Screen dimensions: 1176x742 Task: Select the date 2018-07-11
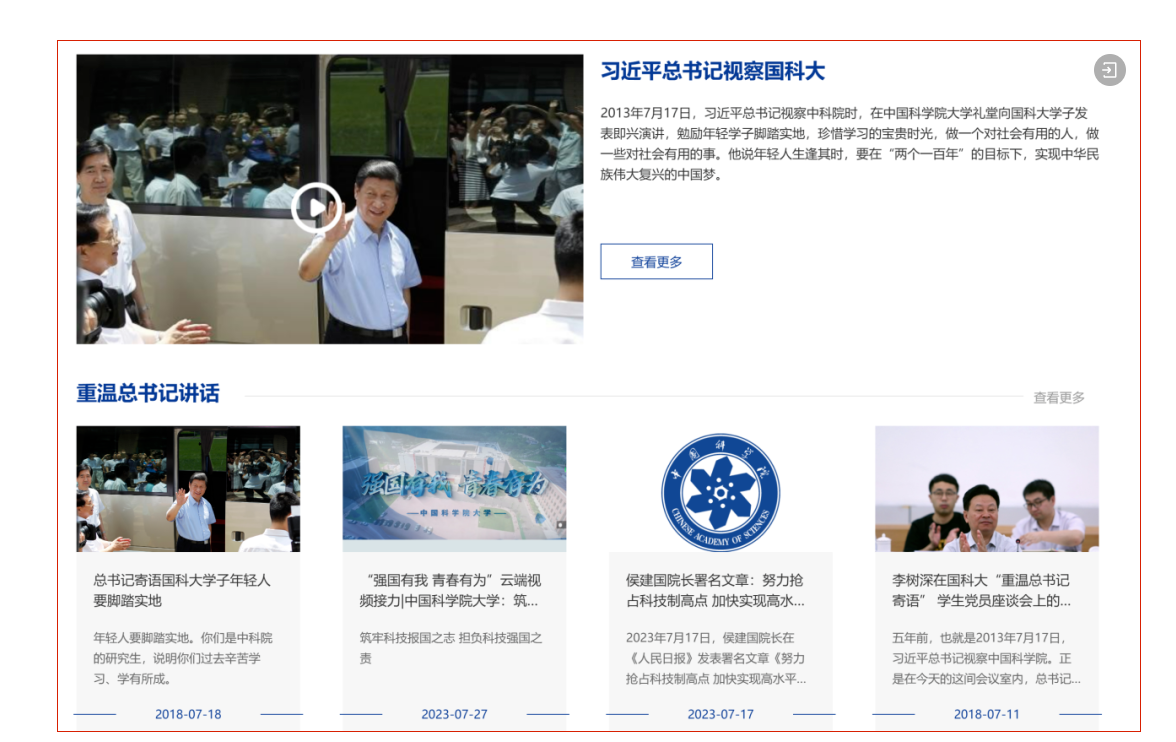[987, 714]
